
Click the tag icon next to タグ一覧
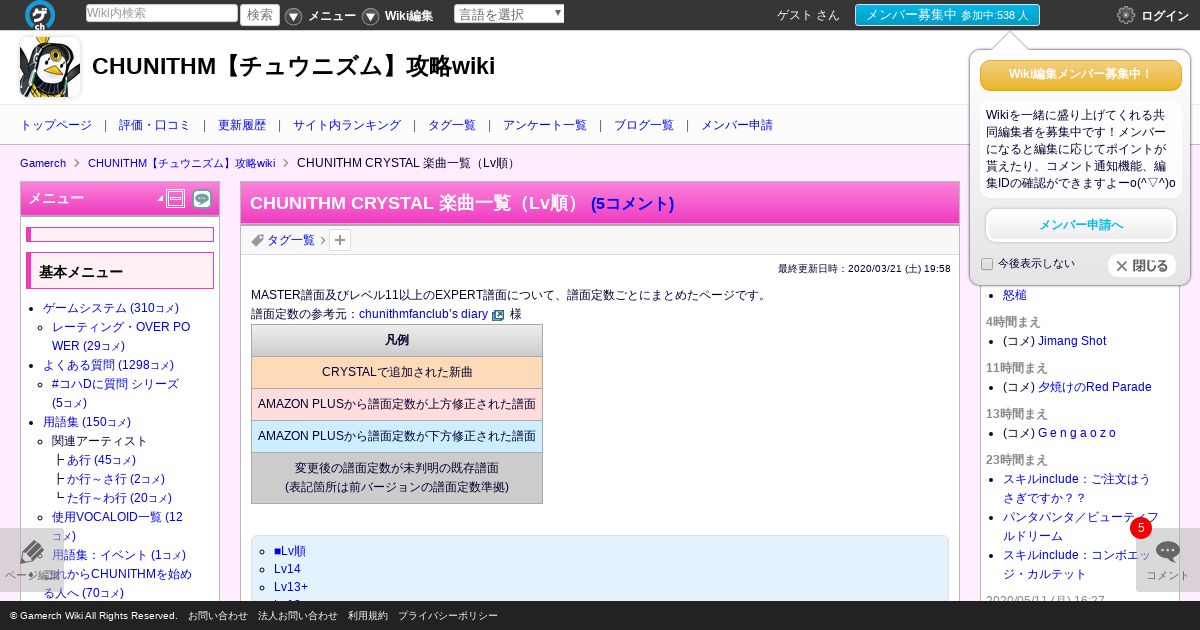click(257, 240)
